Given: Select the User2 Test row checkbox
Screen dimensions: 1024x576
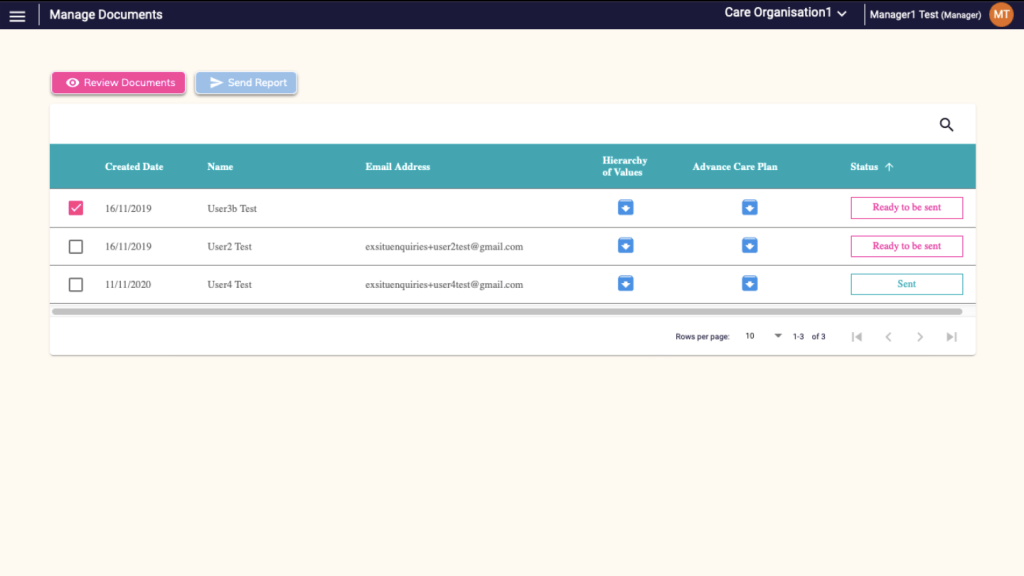Looking at the screenshot, I should (x=76, y=246).
